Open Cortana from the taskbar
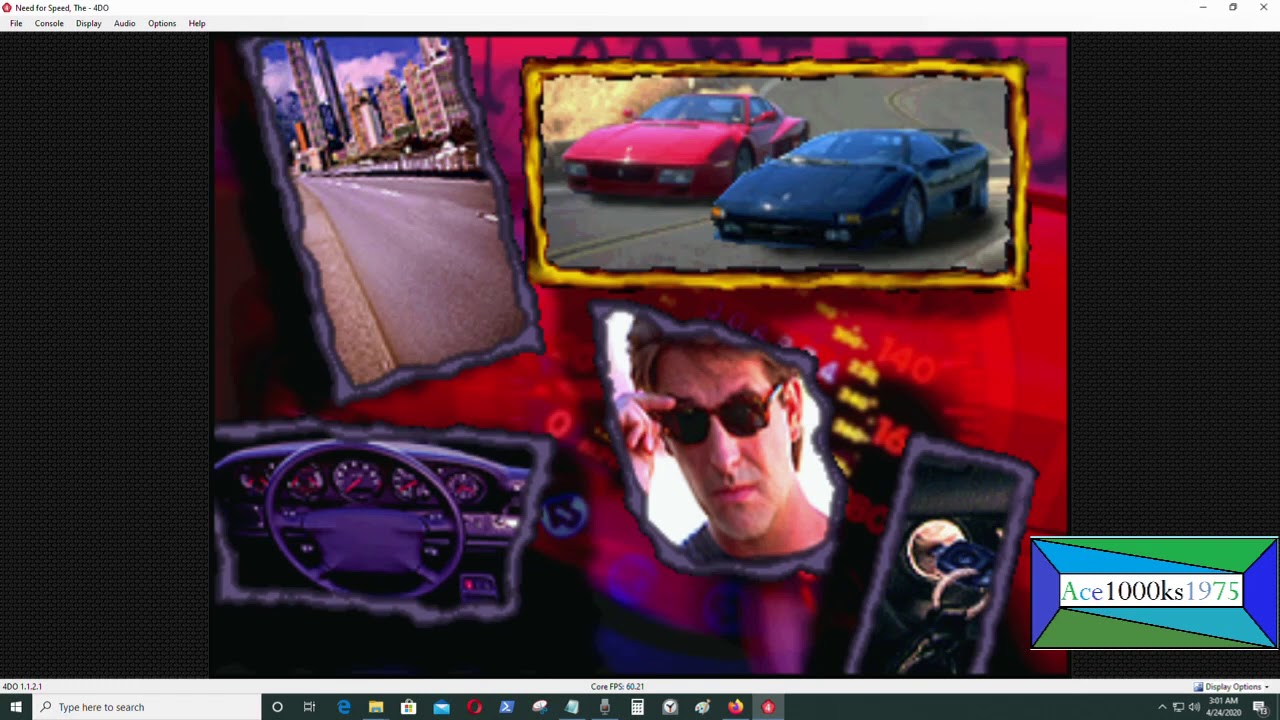The image size is (1280, 720). [277, 707]
